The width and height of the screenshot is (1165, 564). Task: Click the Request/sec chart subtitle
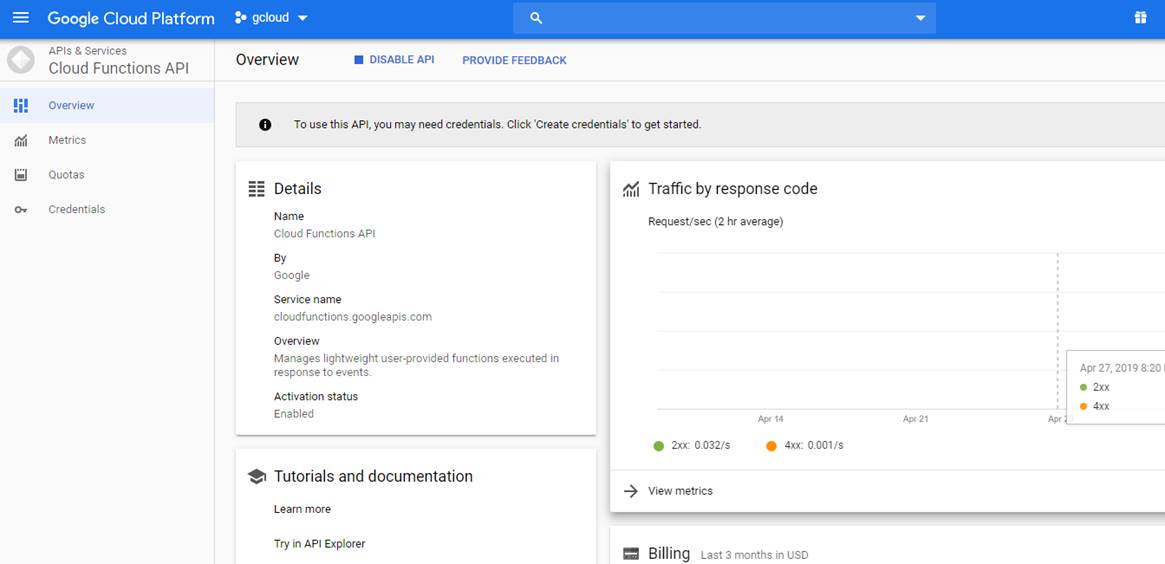(715, 221)
